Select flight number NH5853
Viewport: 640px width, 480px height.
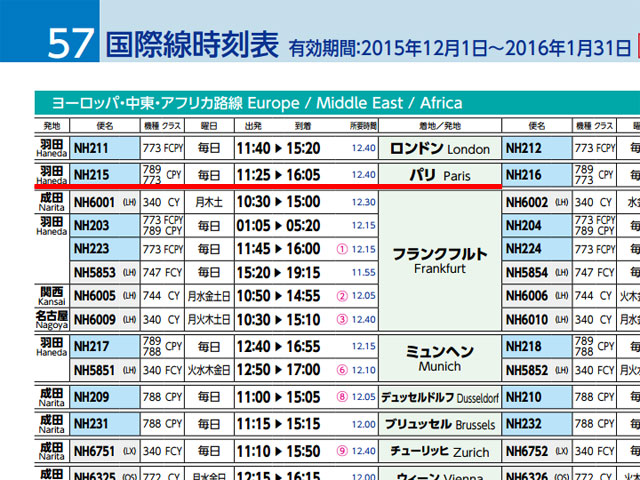95,272
